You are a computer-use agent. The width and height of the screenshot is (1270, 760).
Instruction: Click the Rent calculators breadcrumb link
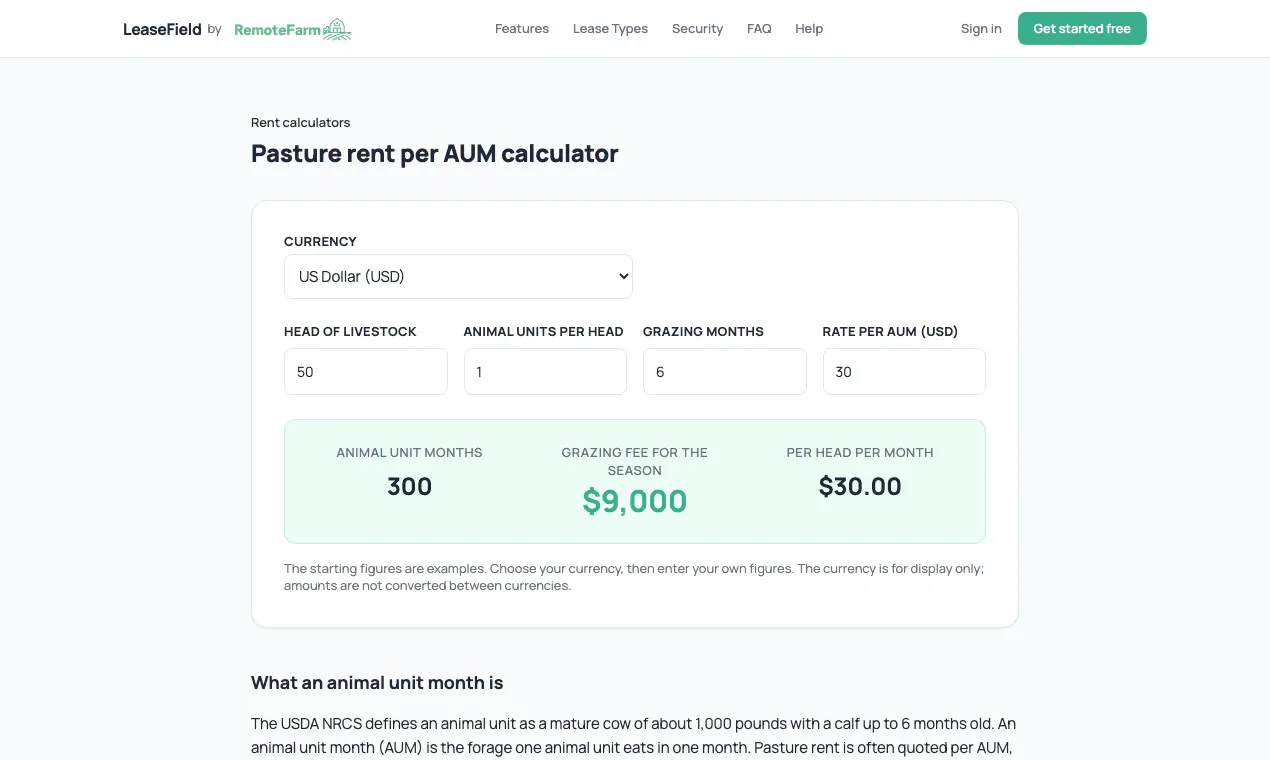coord(300,123)
